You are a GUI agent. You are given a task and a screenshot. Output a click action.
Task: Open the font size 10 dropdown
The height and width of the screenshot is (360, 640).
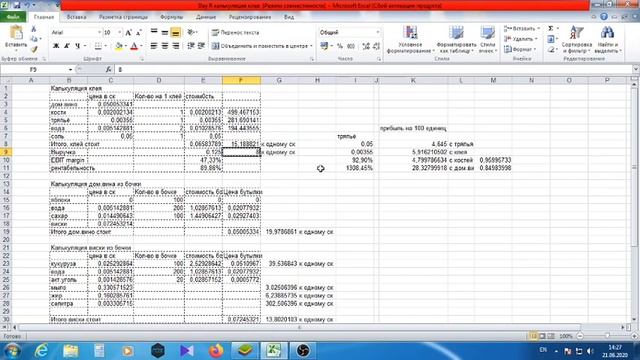pyautogui.click(x=120, y=32)
